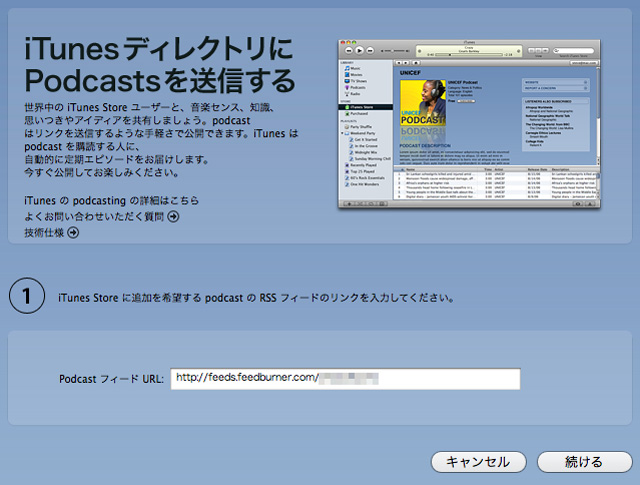640x485 pixels.
Task: Open the 技術仕様 link
Action: pyautogui.click(x=44, y=233)
